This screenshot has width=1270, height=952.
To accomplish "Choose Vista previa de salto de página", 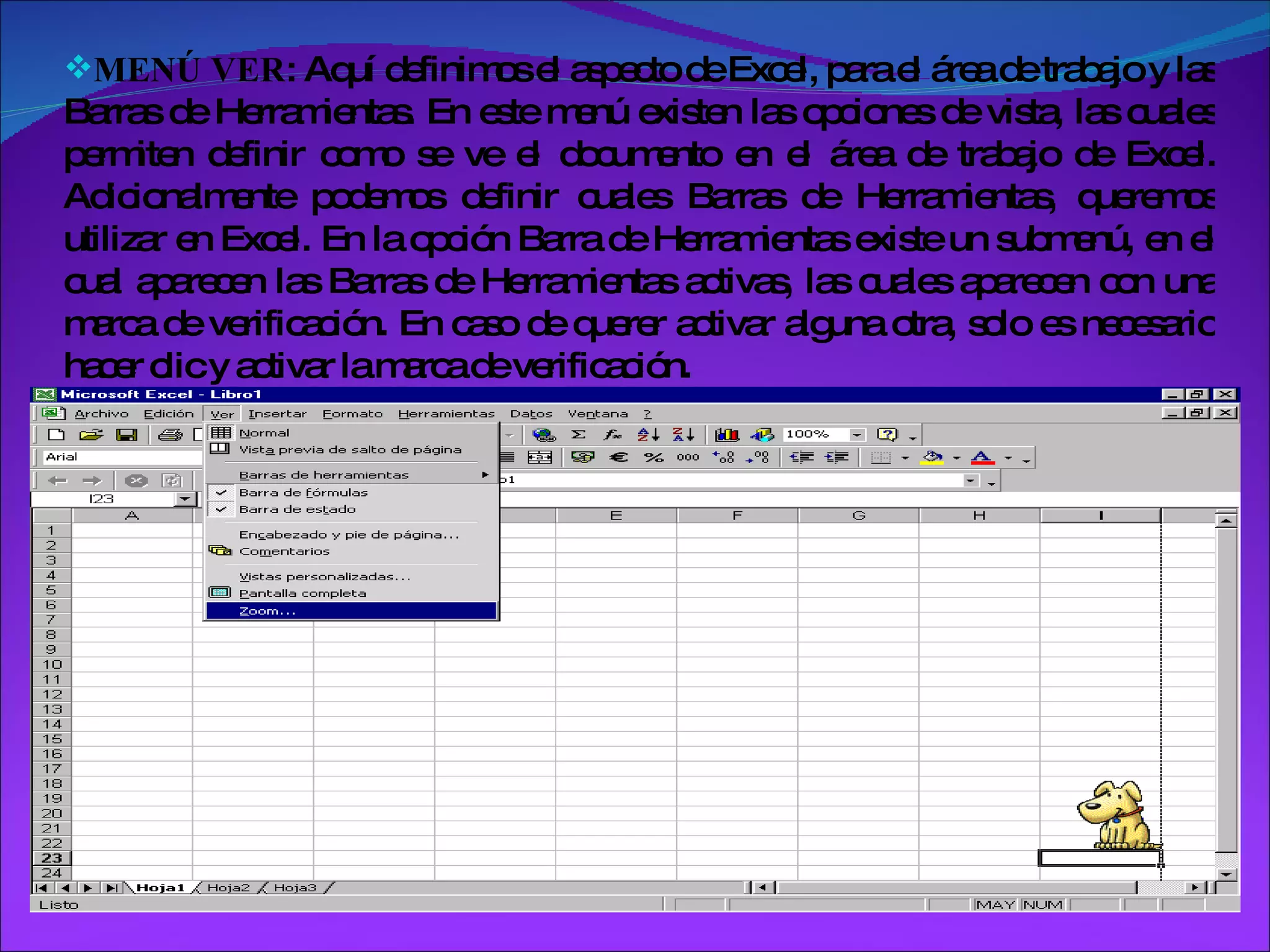I will tap(352, 449).
